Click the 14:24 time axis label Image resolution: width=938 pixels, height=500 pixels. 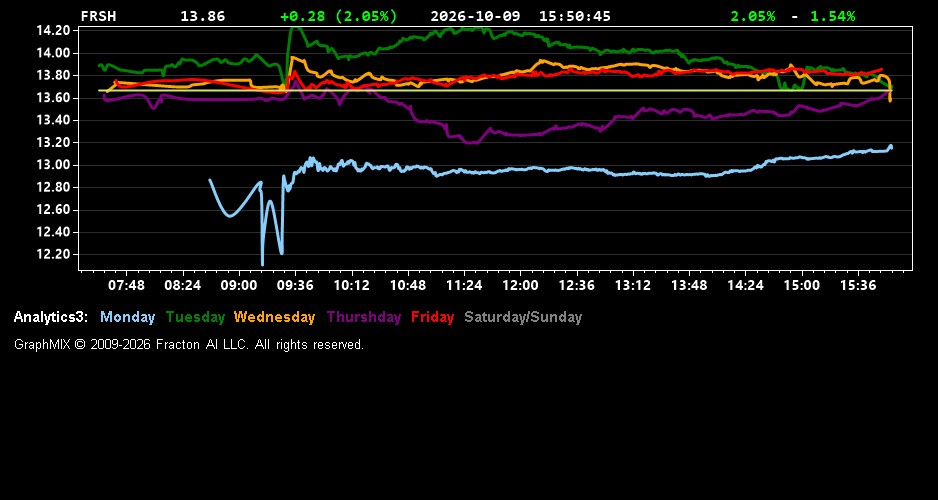[745, 286]
